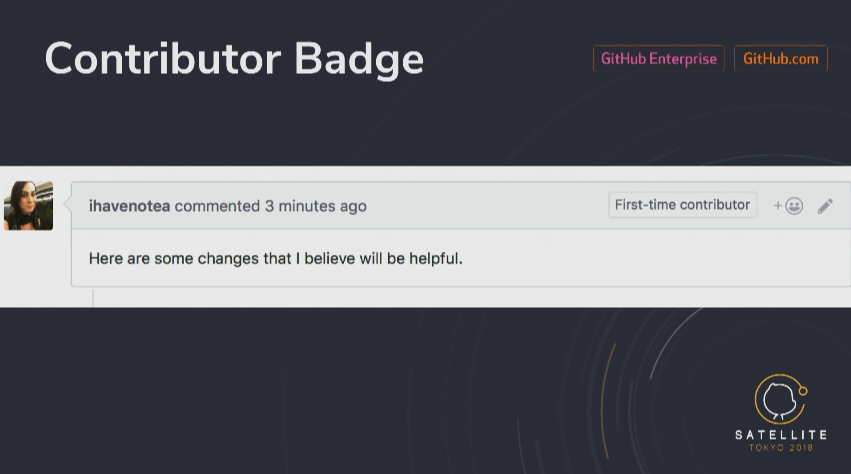
Task: Click the pencil edit comment icon
Action: [x=825, y=206]
